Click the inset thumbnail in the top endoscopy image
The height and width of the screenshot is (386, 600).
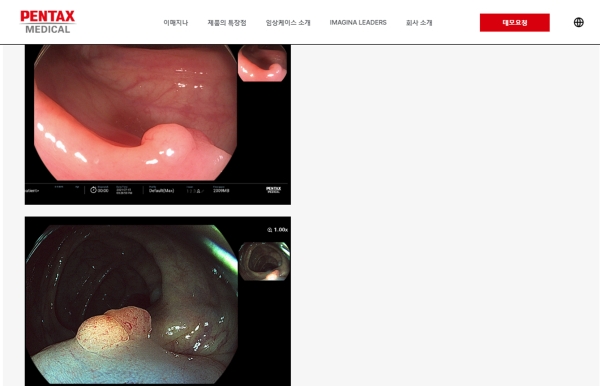[x=262, y=64]
